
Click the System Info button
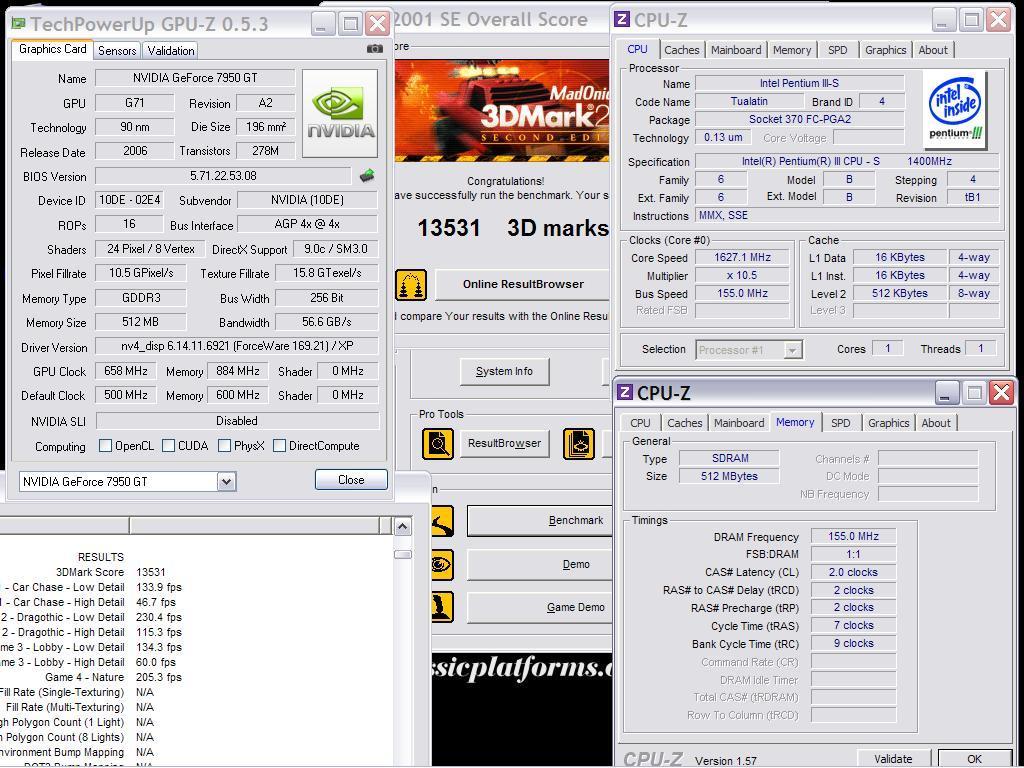click(x=504, y=372)
